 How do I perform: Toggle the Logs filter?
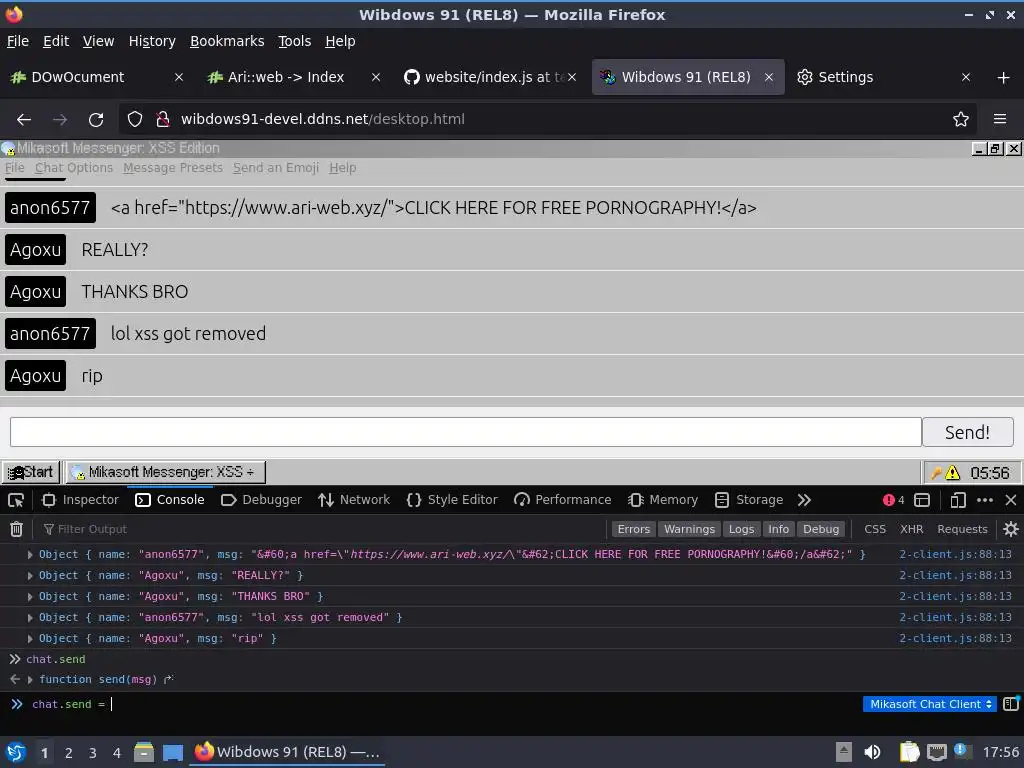741,529
